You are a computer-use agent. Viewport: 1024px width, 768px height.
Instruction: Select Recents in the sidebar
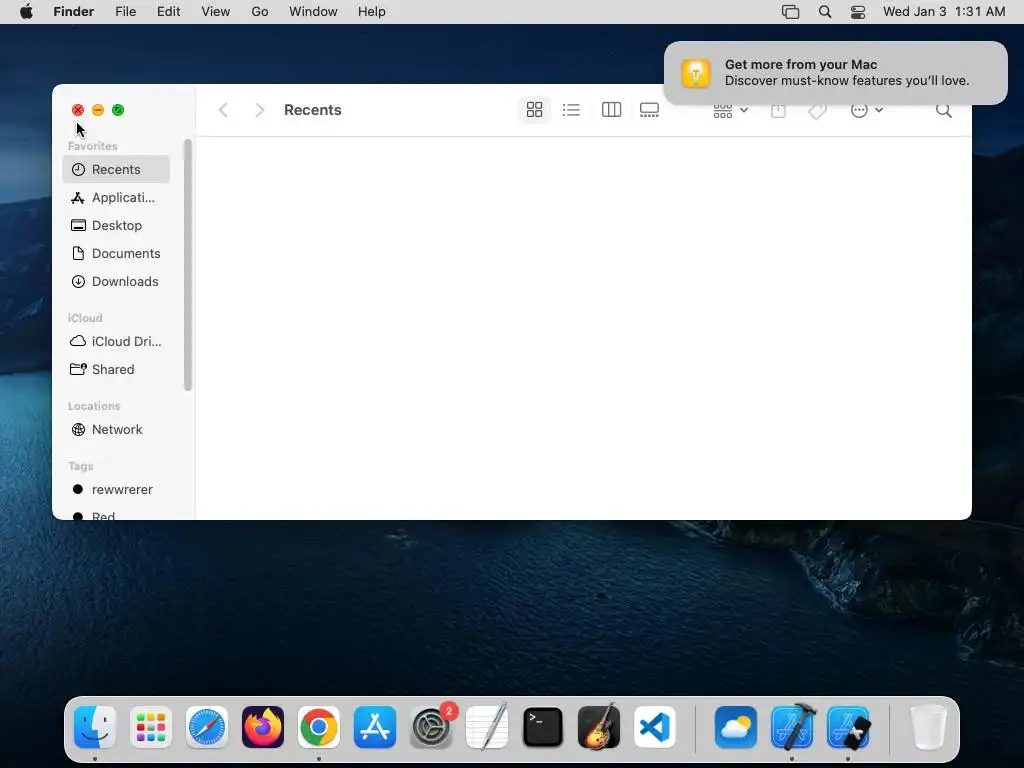coord(116,169)
